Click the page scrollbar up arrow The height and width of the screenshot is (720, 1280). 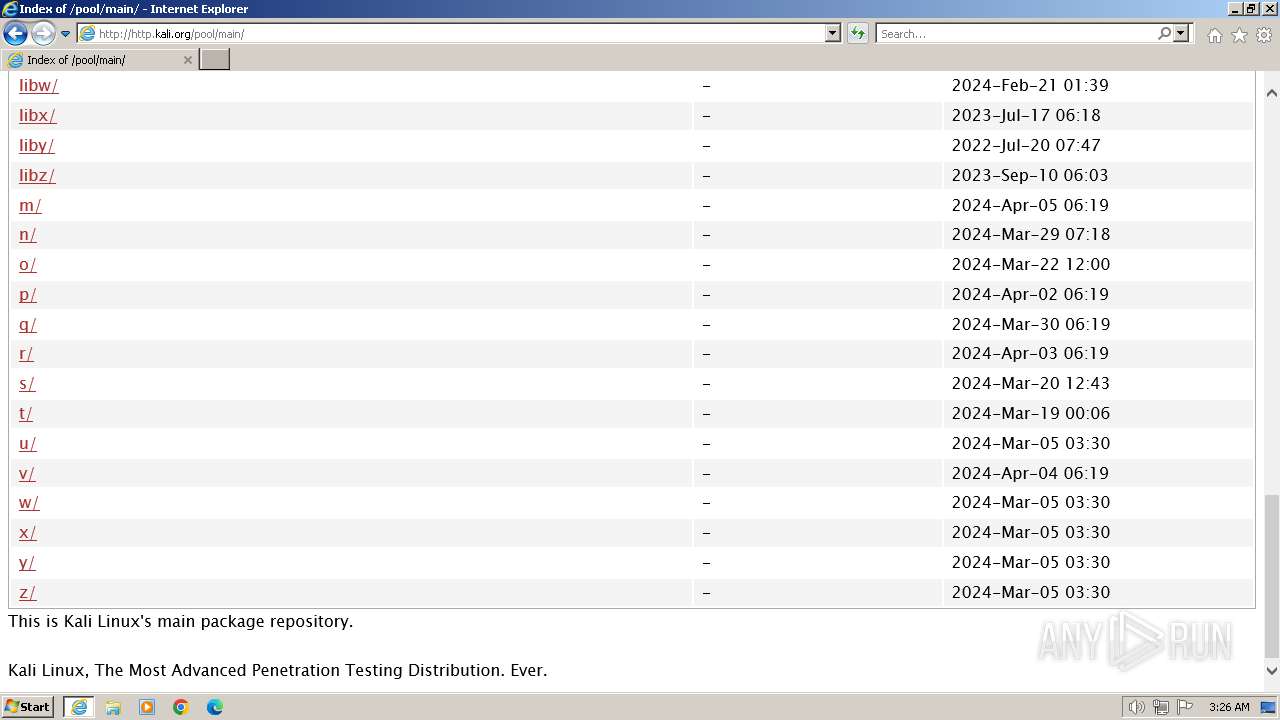(x=1272, y=92)
